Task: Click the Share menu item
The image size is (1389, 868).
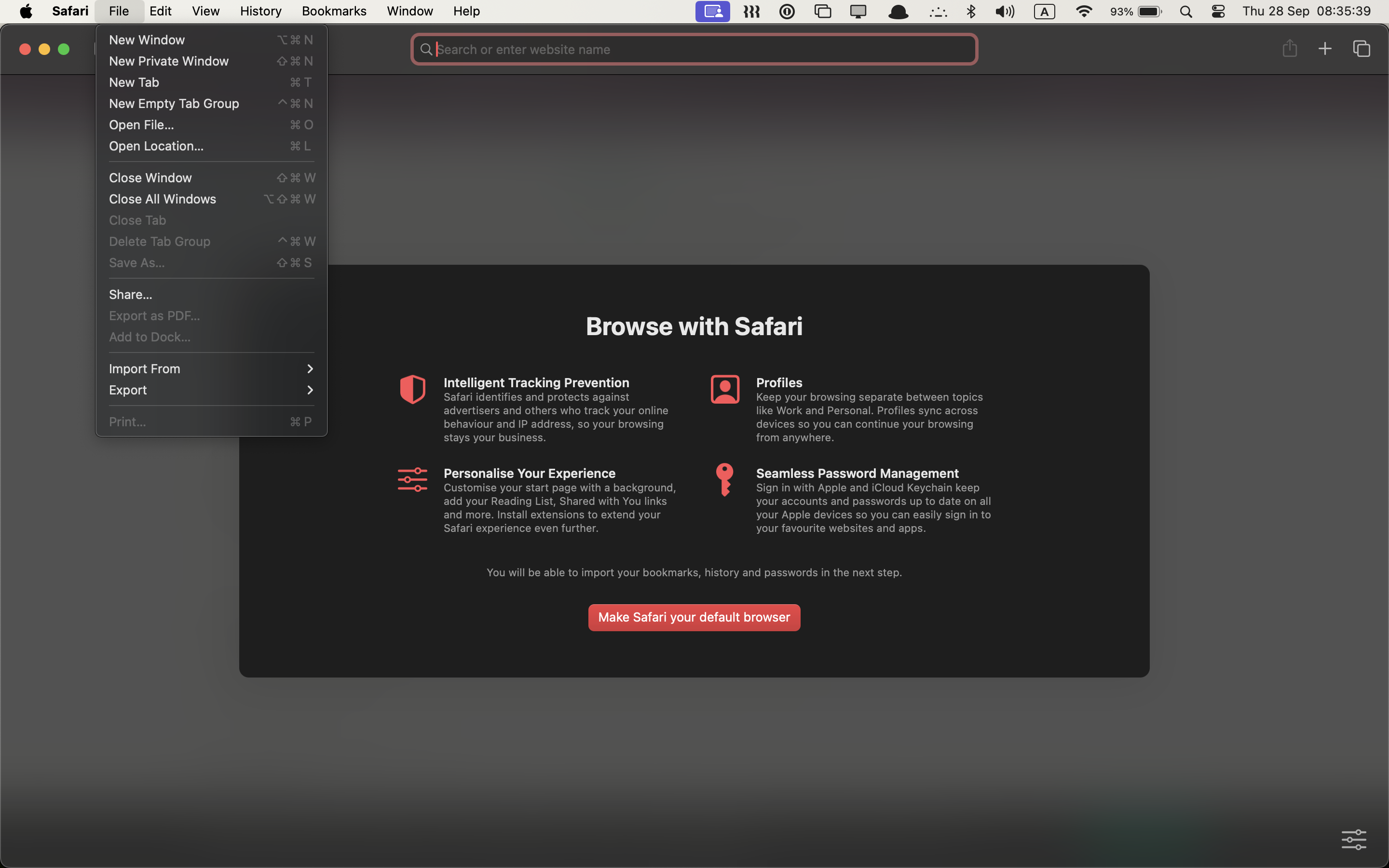Action: [130, 294]
